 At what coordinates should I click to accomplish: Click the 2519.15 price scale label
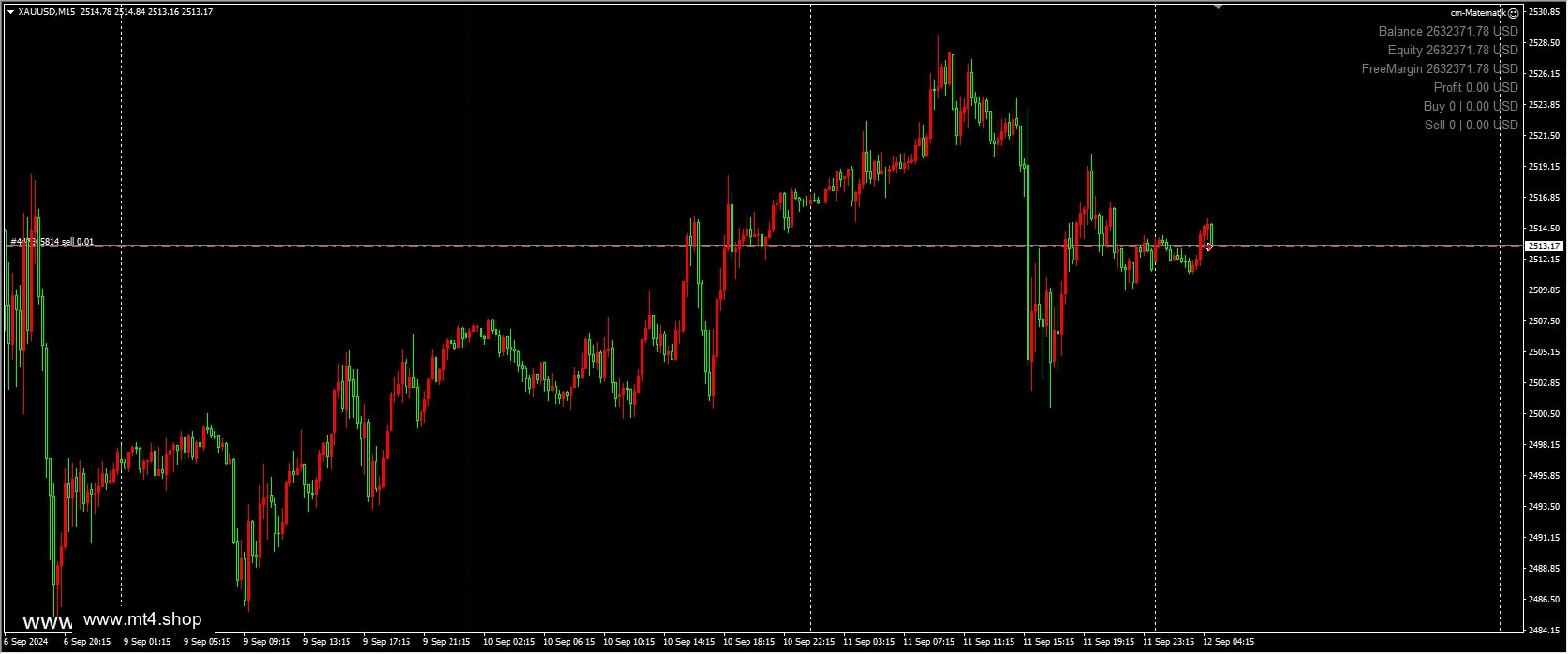[x=1544, y=167]
